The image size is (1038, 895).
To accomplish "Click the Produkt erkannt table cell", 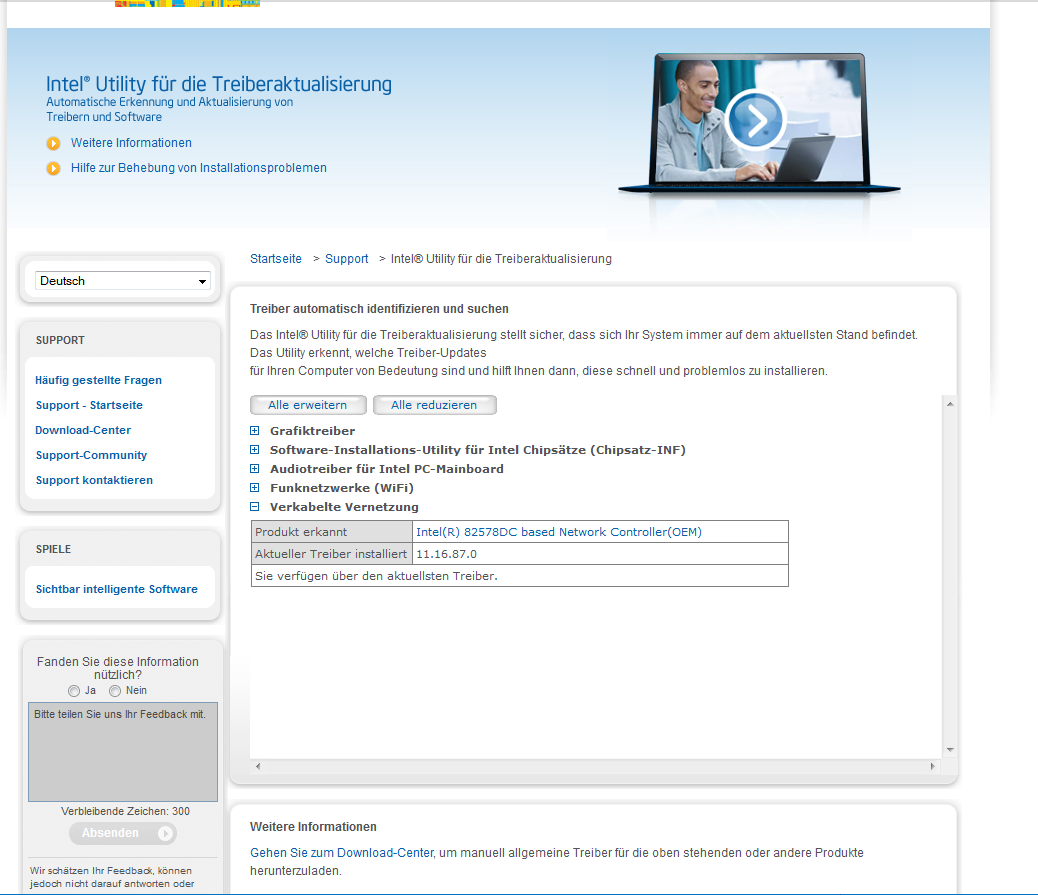I will tap(332, 532).
